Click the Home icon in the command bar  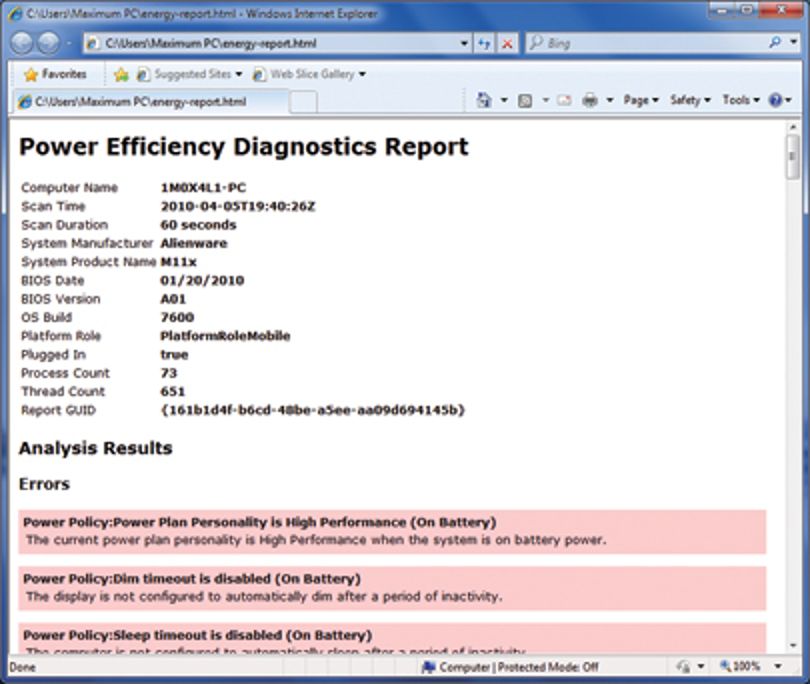click(484, 100)
